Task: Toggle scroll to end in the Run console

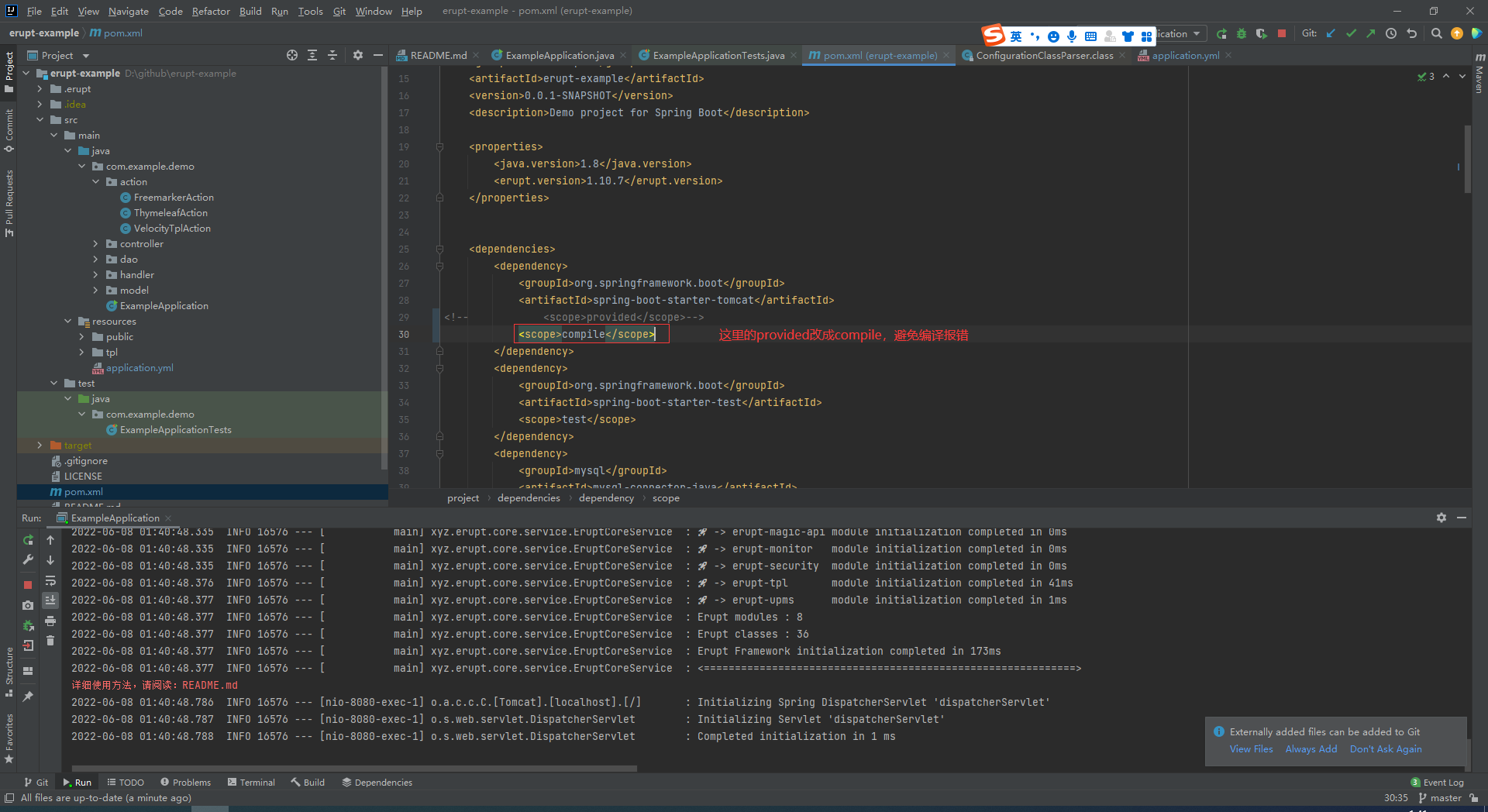Action: pos(50,600)
